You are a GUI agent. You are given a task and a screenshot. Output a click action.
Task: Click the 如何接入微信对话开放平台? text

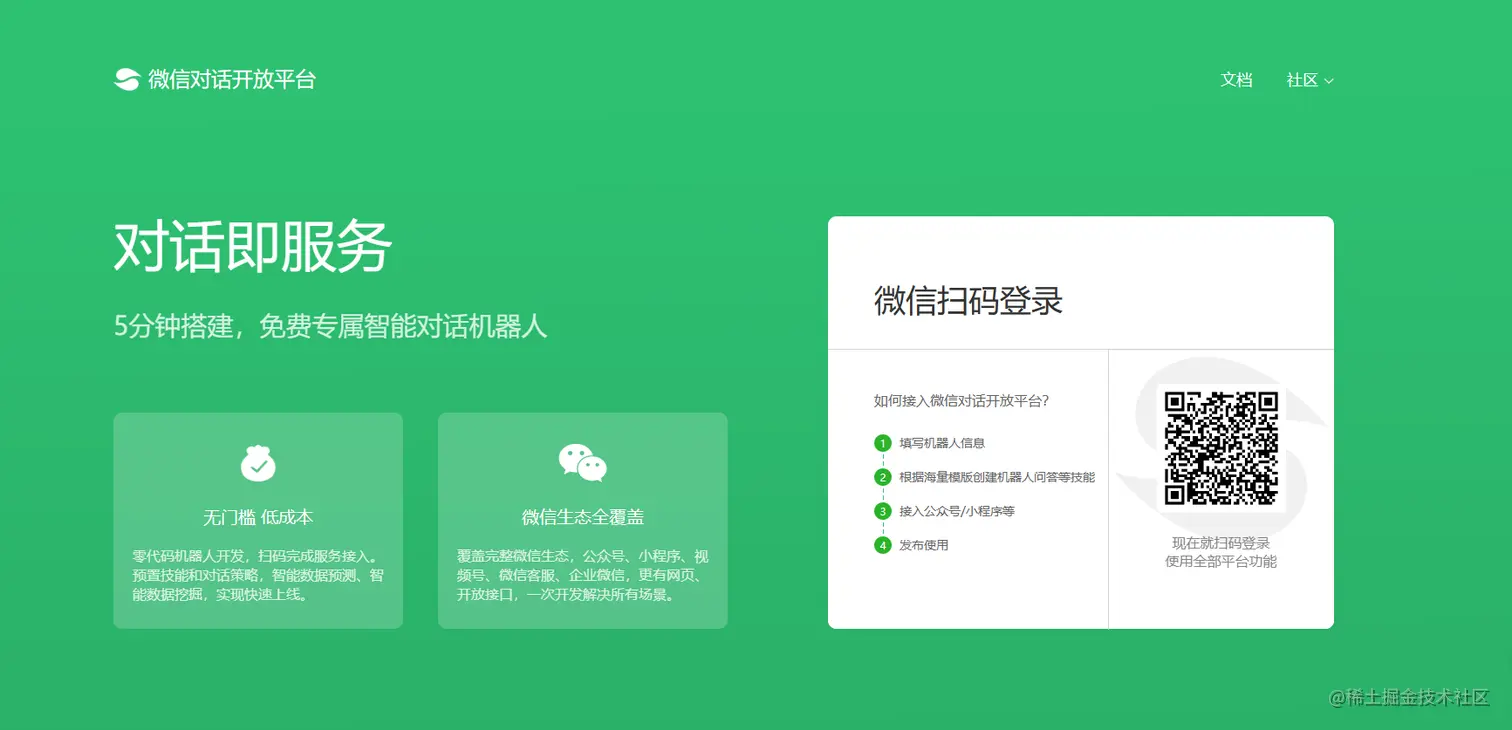(x=961, y=401)
